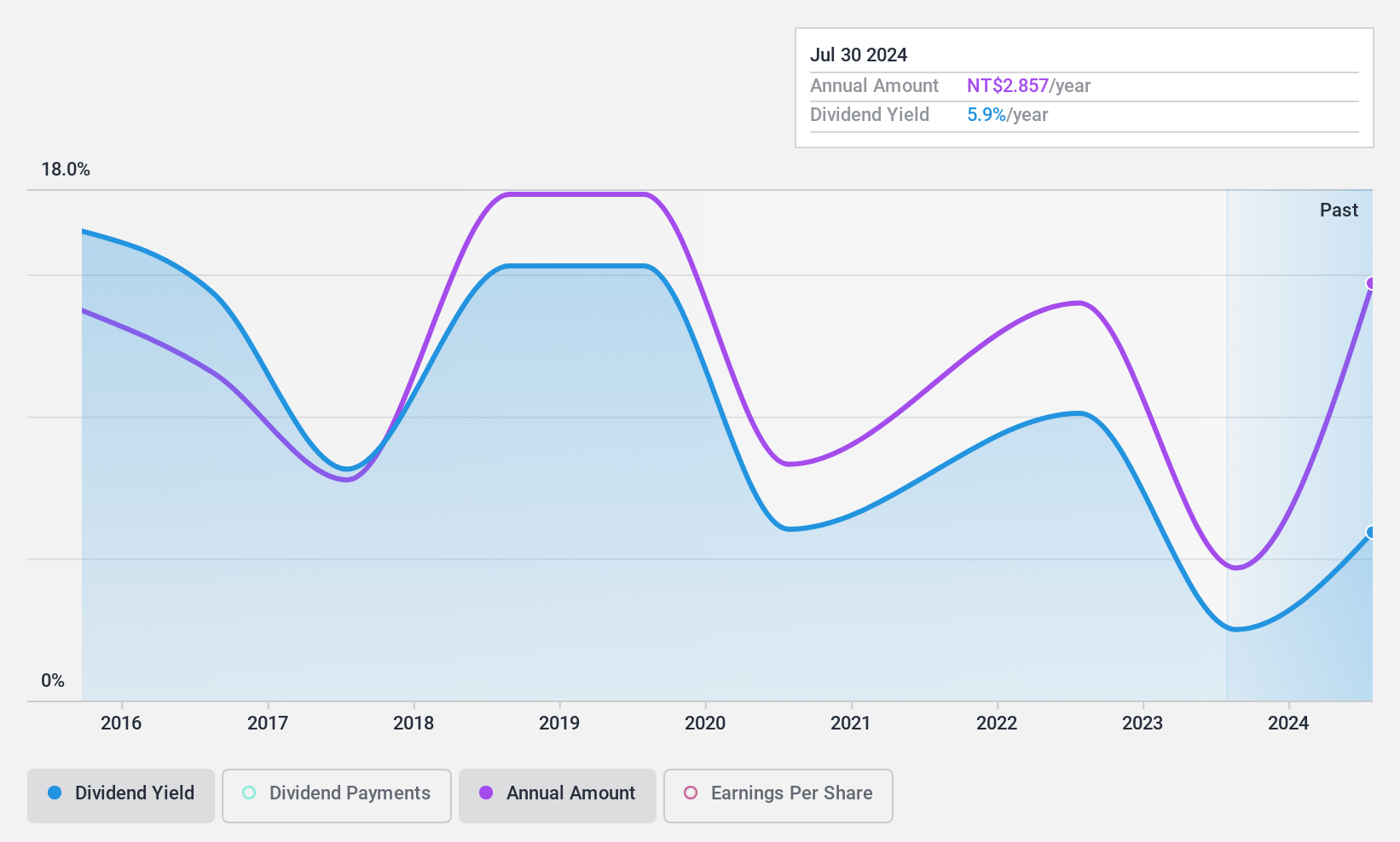Toggle the Annual Amount series
The height and width of the screenshot is (842, 1400).
point(558,796)
